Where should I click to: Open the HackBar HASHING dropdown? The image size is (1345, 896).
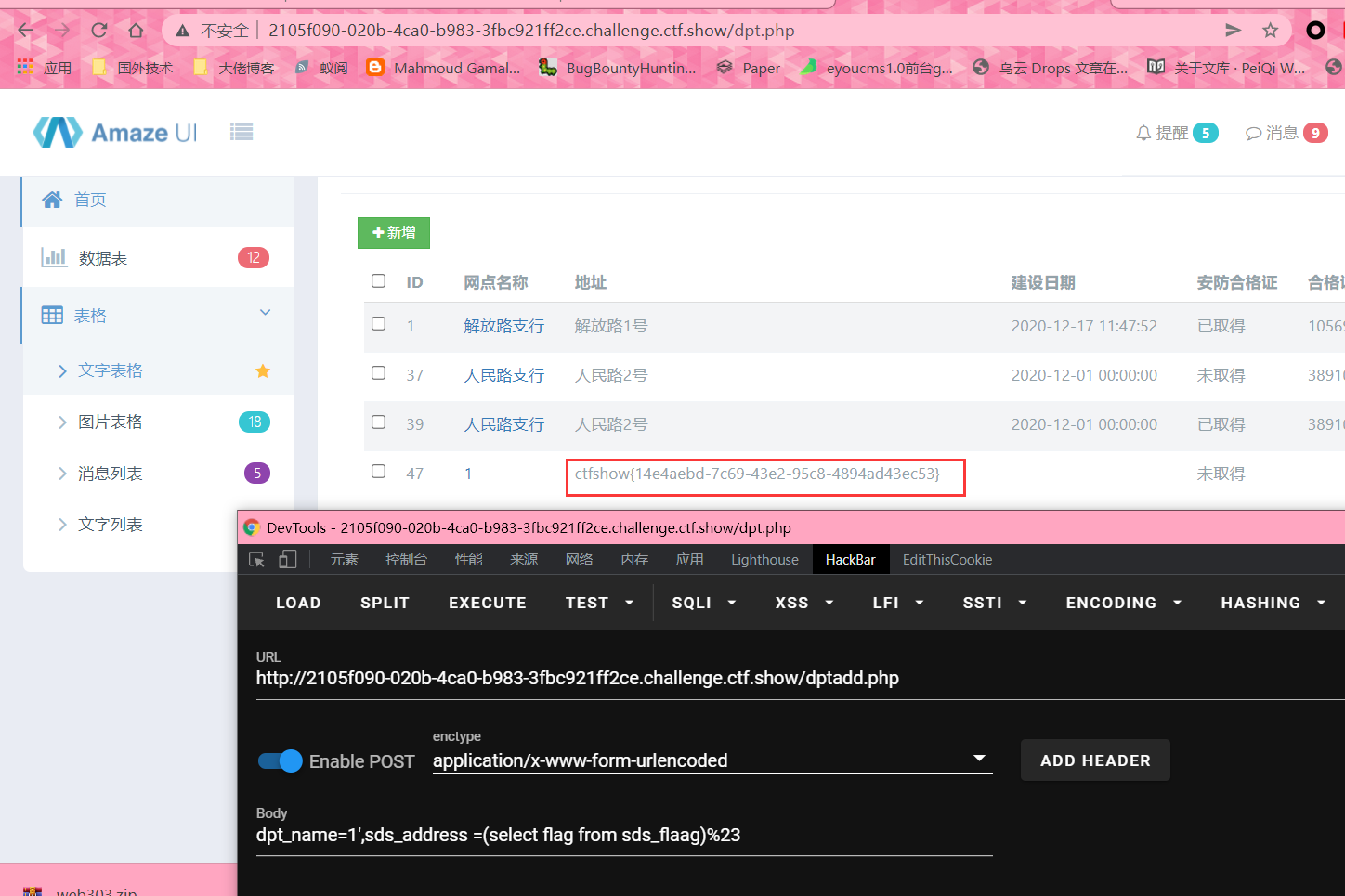click(x=1273, y=603)
